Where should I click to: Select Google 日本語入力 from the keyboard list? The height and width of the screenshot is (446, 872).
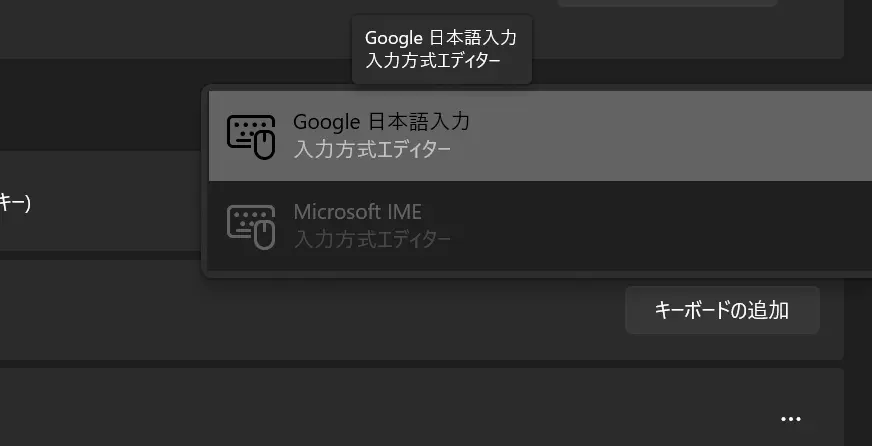540,136
